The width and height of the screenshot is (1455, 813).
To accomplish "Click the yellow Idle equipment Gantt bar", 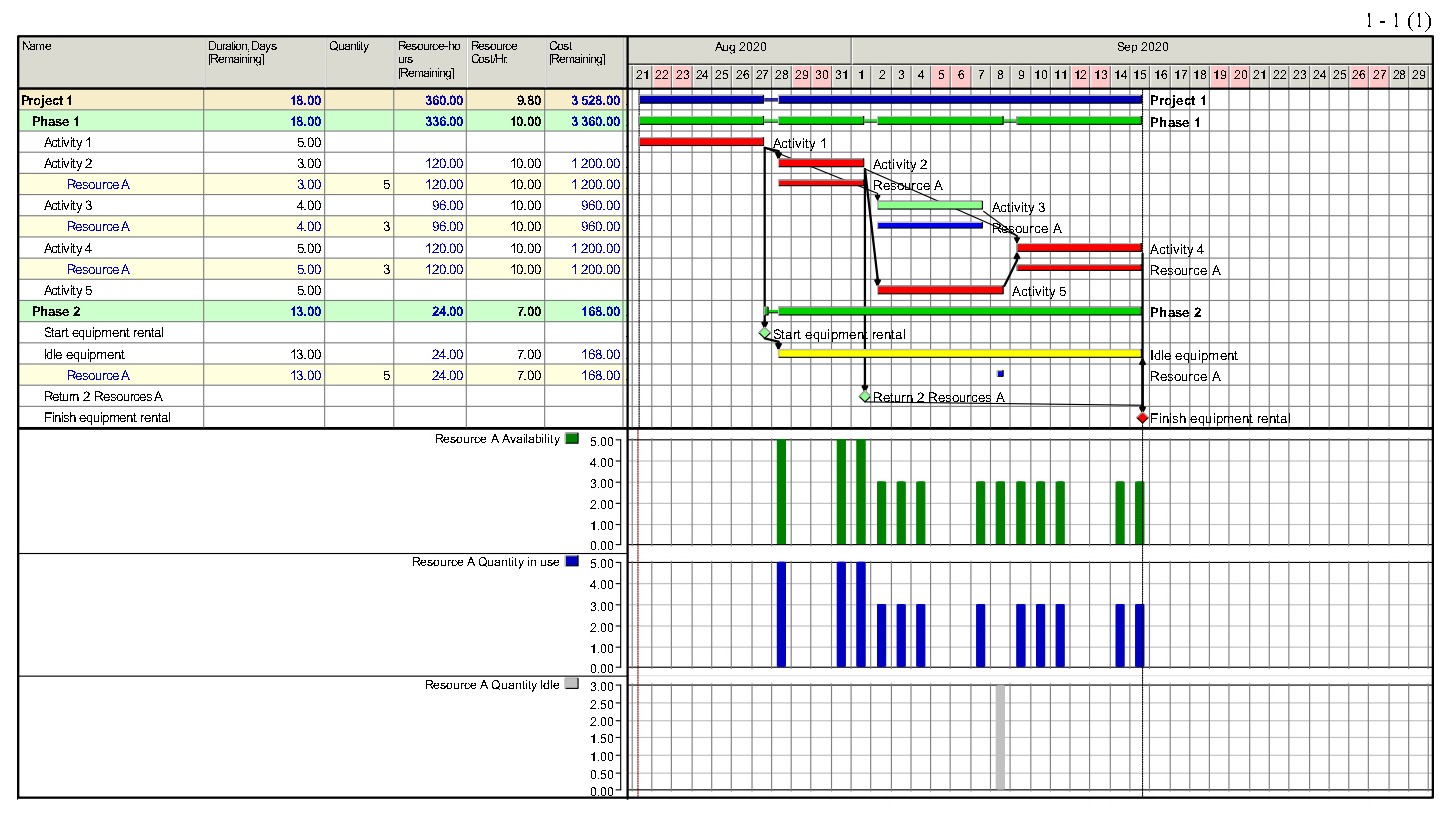I will coord(960,352).
